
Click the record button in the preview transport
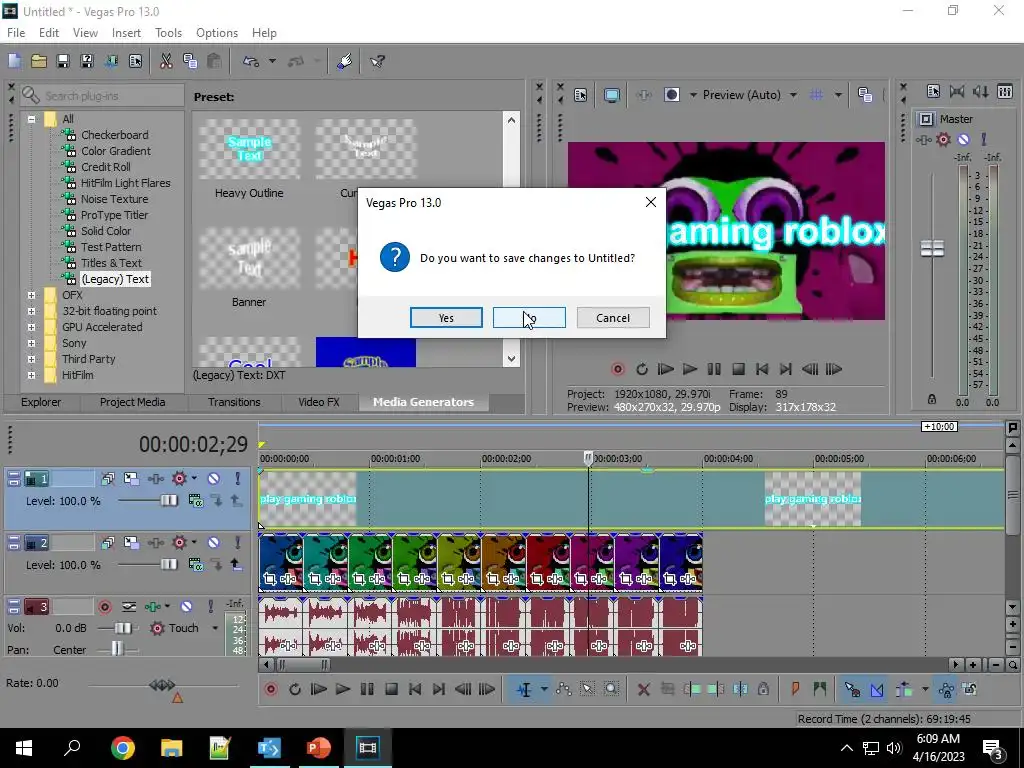[617, 369]
